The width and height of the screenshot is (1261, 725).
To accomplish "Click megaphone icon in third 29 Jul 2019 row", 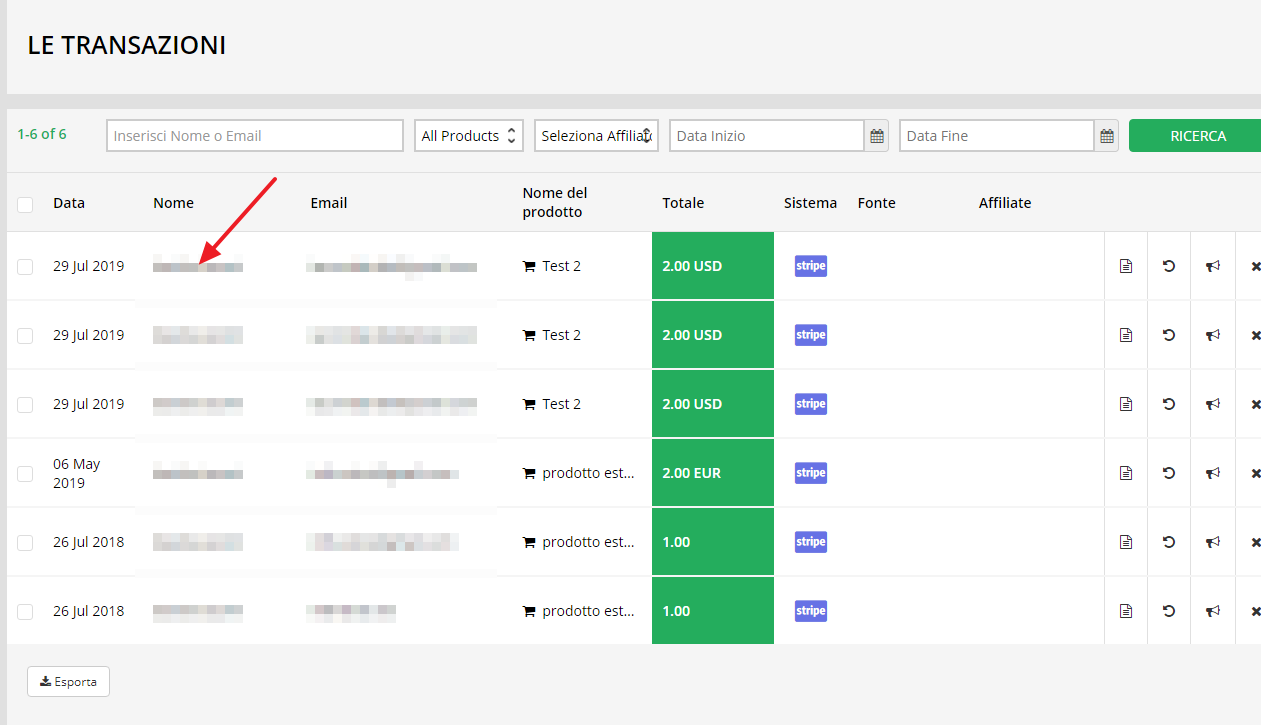I will coord(1213,404).
